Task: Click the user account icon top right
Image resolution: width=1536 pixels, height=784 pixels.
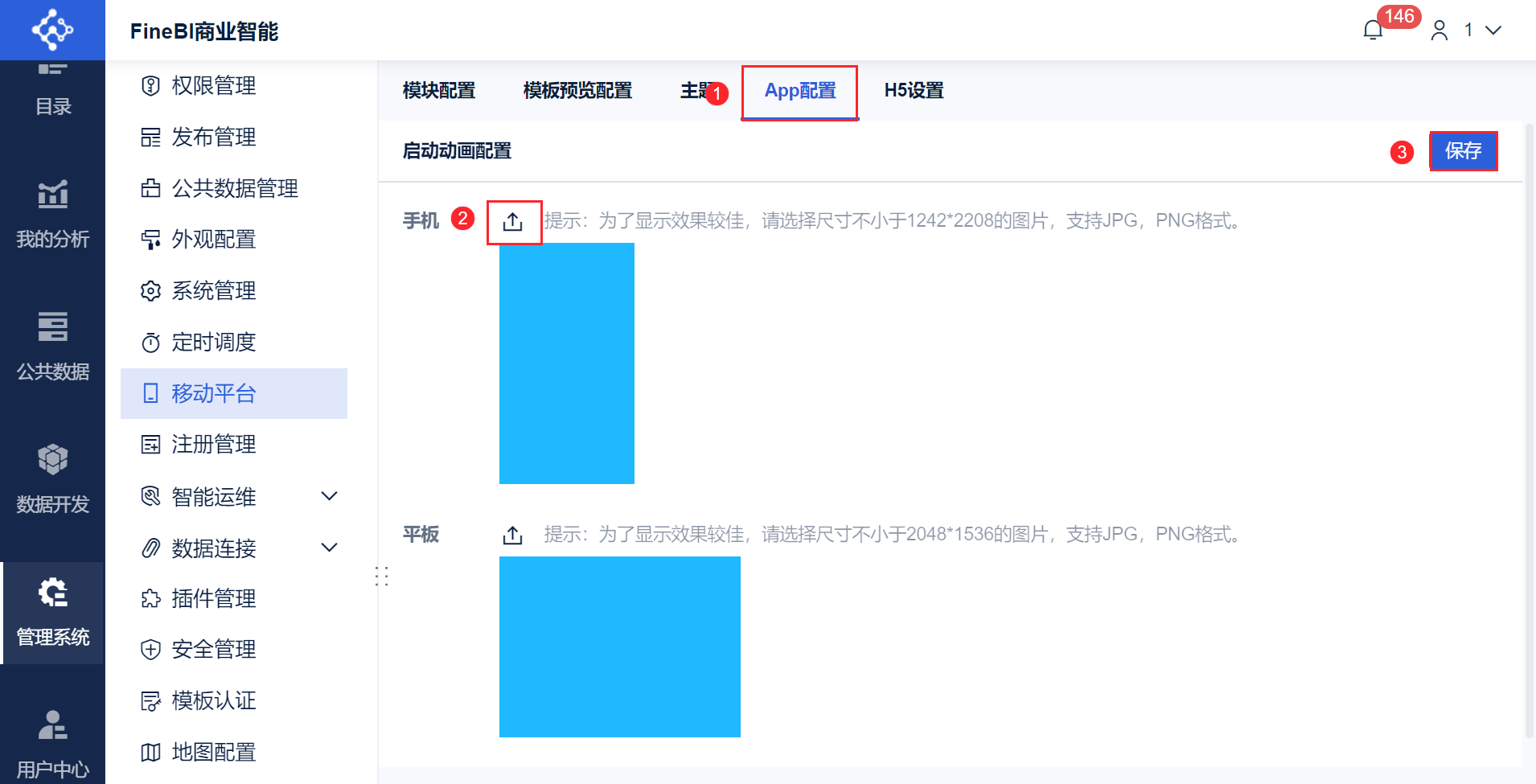Action: [1439, 31]
